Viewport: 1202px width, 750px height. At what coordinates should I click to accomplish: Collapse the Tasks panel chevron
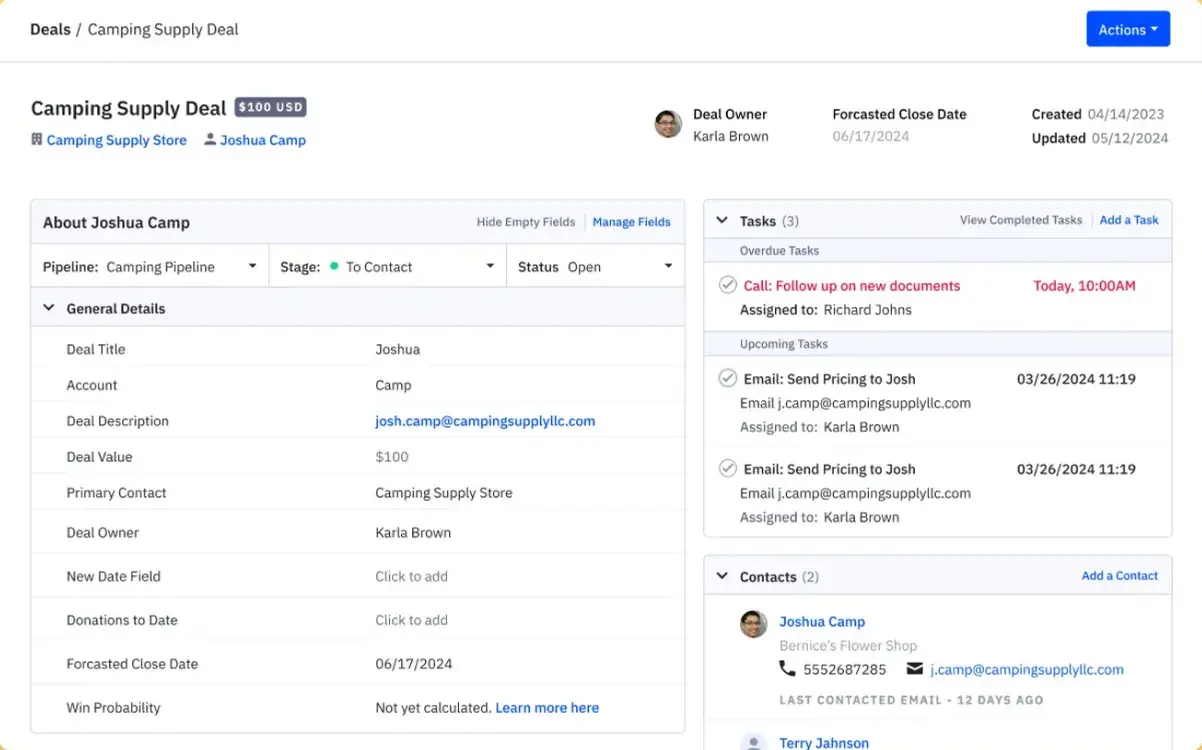pos(722,220)
